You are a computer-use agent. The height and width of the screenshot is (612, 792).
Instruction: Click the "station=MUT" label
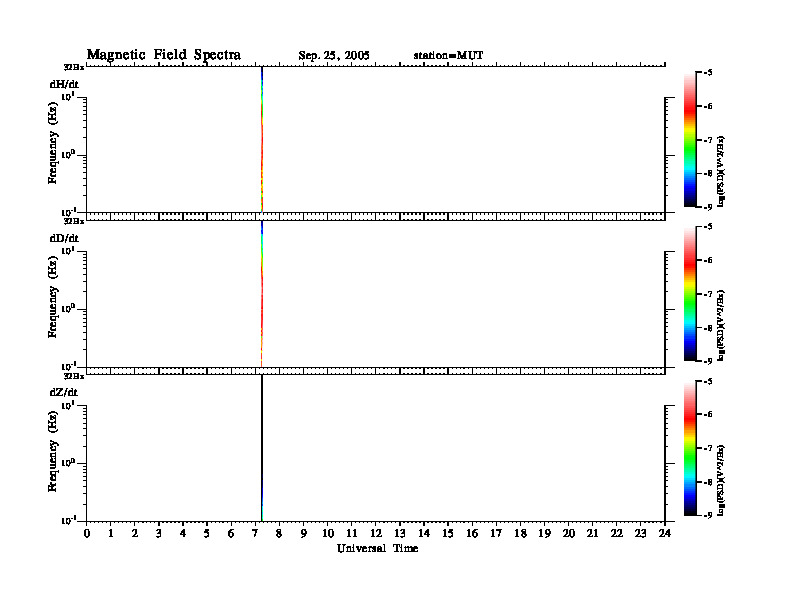point(448,55)
